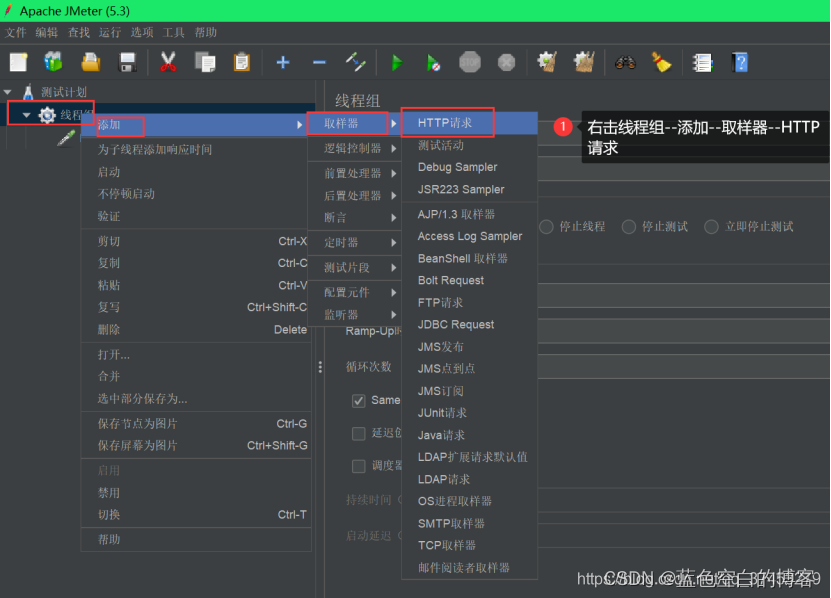Image resolution: width=831 pixels, height=598 pixels.
Task: Click the Toggle enable/disable icon
Action: (356, 63)
